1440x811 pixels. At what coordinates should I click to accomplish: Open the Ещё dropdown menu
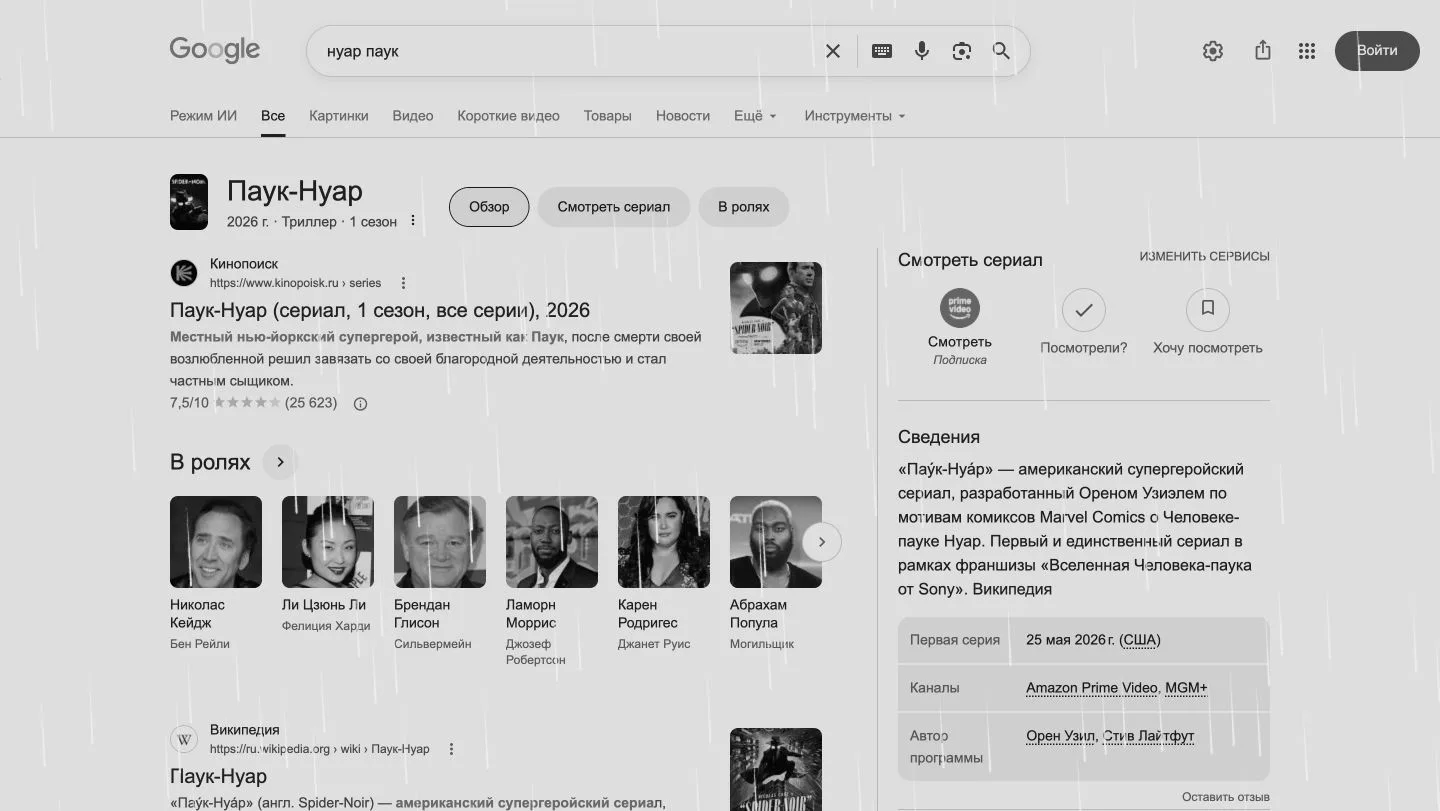click(755, 116)
